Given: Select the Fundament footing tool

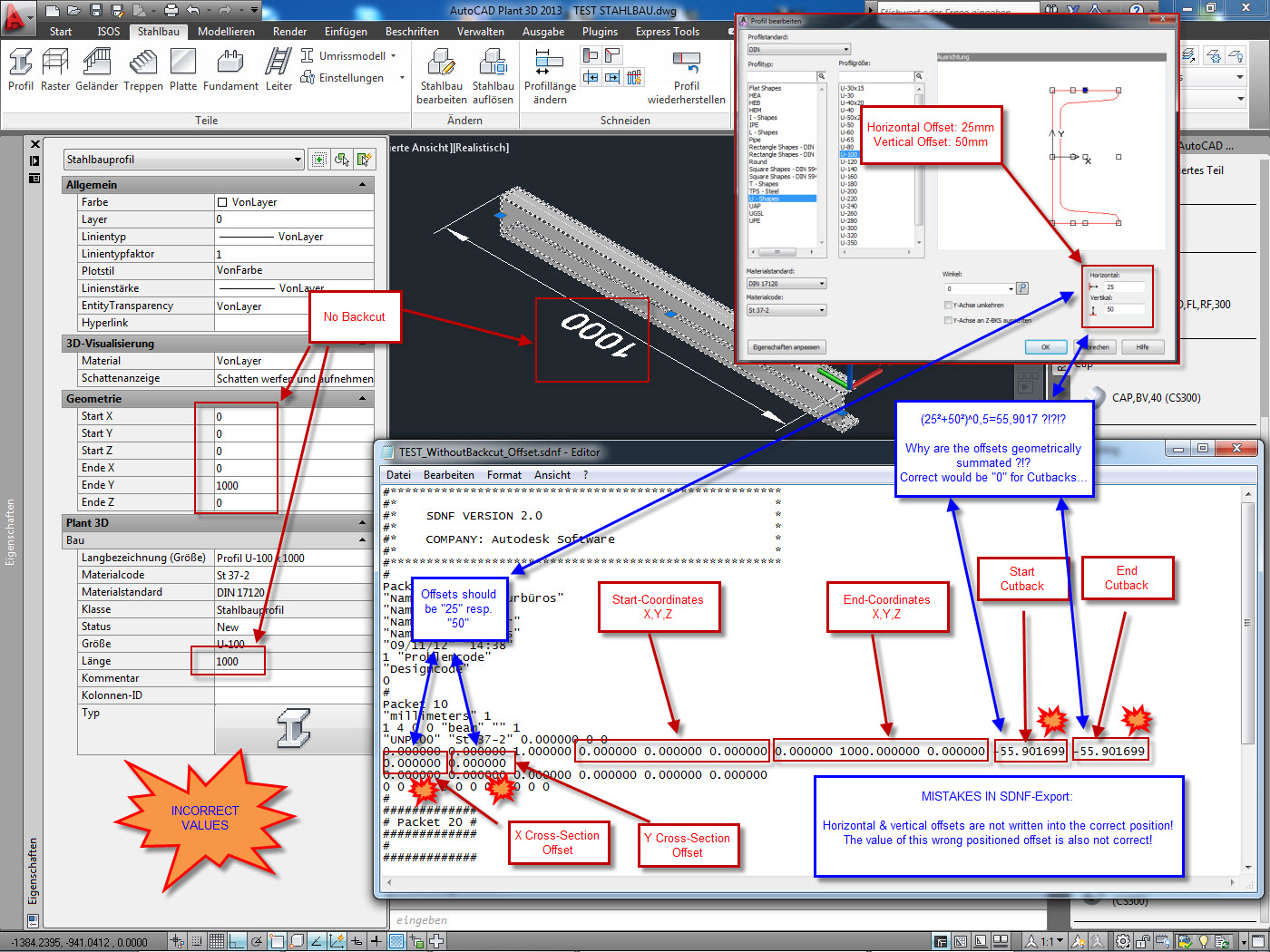Looking at the screenshot, I should click(x=230, y=70).
